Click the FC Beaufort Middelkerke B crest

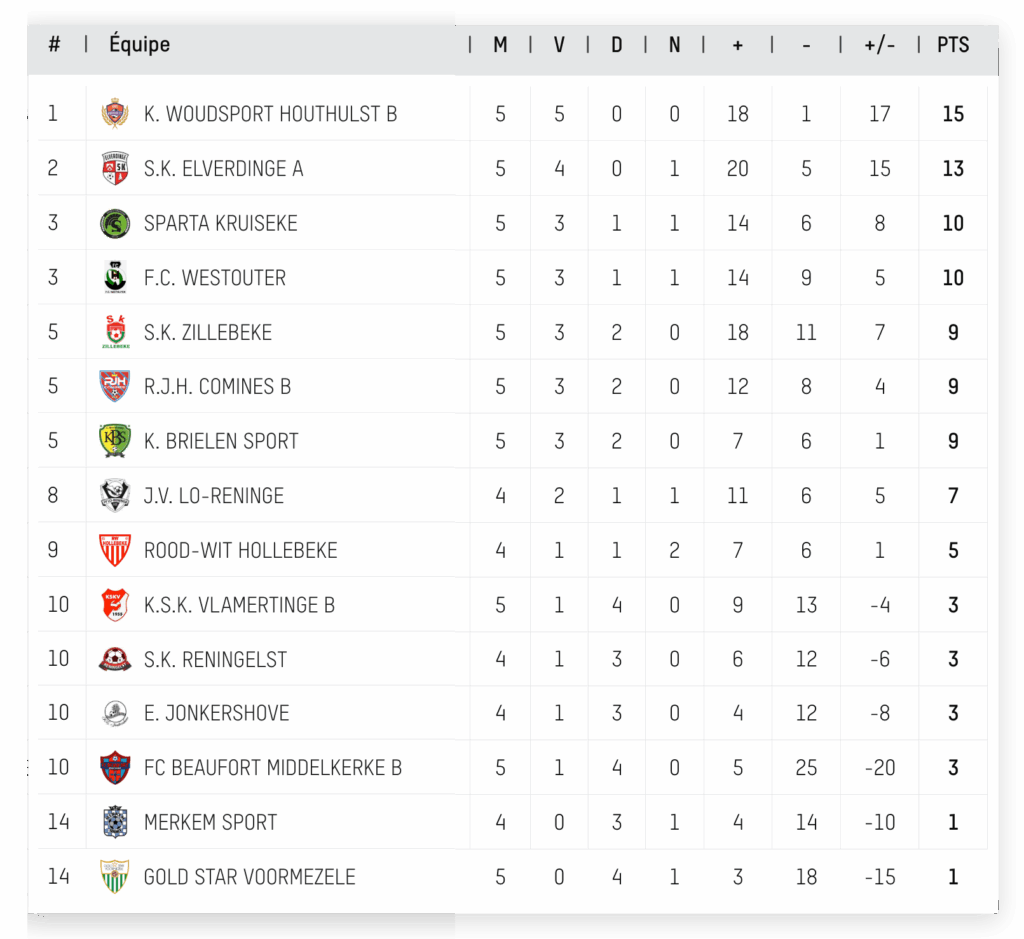click(x=115, y=767)
